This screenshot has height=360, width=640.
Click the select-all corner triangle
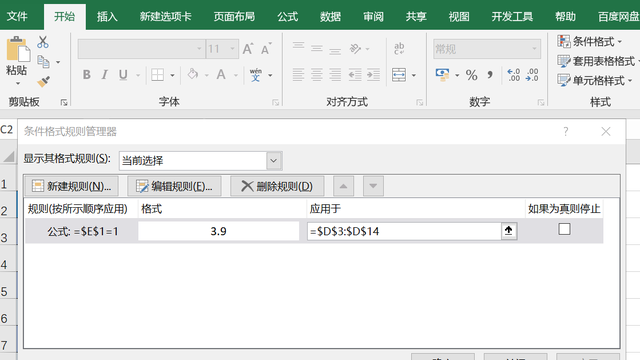[x=9, y=156]
